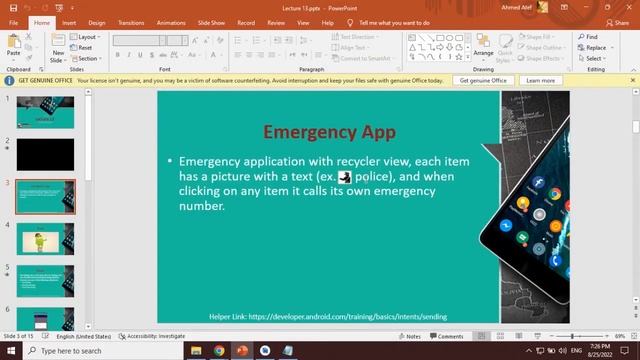The width and height of the screenshot is (640, 360).
Task: Toggle Normal view button
Action: (x=482, y=336)
